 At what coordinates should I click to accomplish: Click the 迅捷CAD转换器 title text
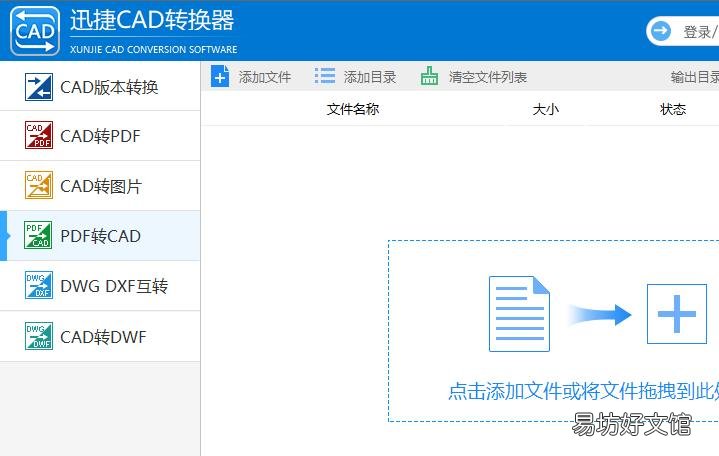152,21
